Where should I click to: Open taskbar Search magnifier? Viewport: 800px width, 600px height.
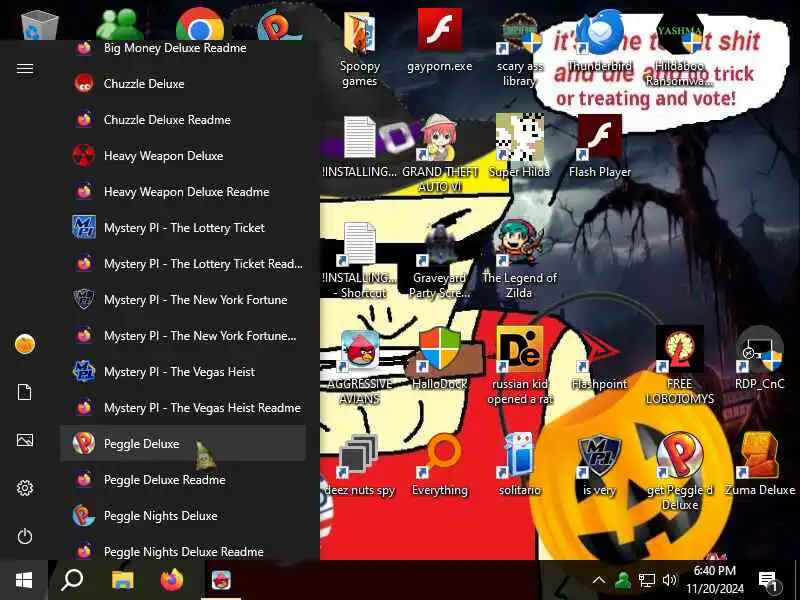coord(72,580)
